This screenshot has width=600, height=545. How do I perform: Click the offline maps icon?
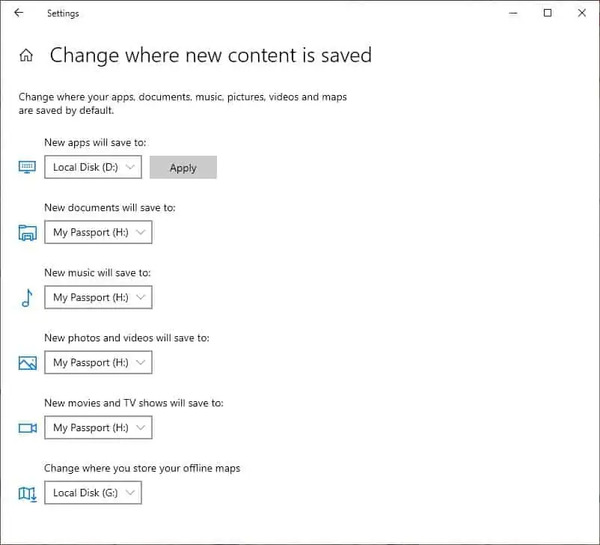(28, 494)
